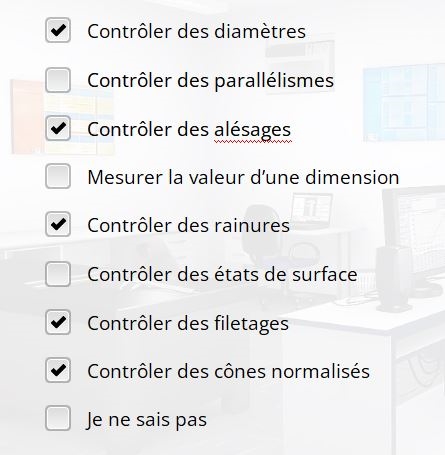The image size is (445, 455).
Task: Check the Je ne sais pas checkbox
Action: tap(58, 418)
